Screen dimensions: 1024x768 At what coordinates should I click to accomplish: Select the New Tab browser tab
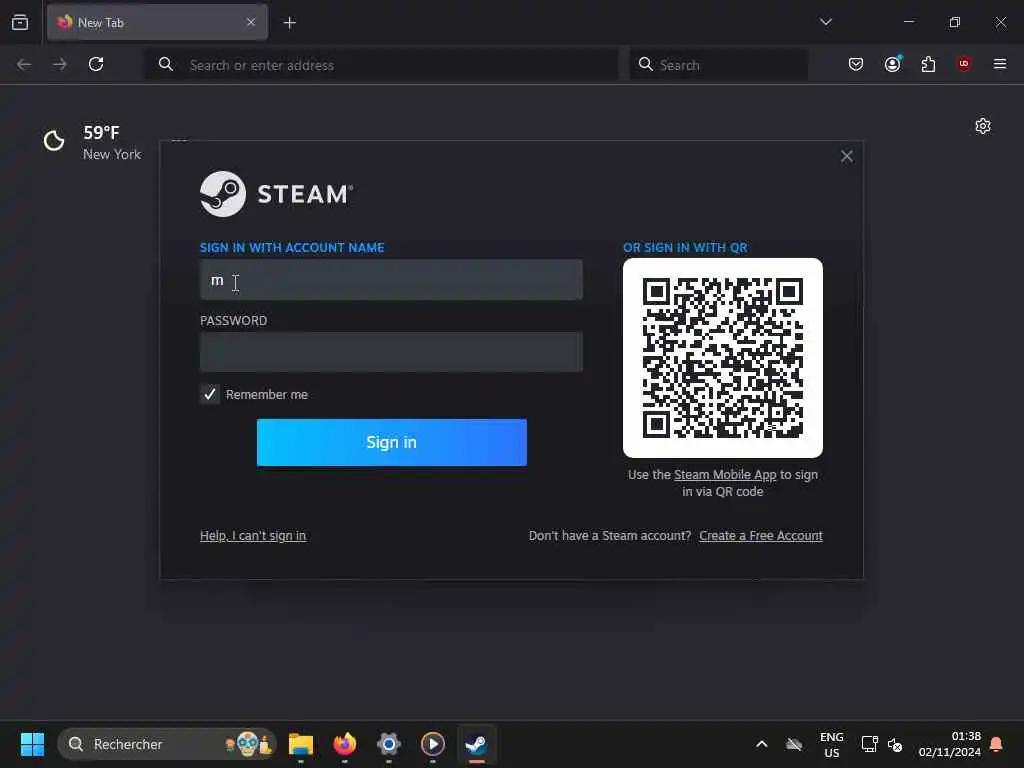pos(157,22)
